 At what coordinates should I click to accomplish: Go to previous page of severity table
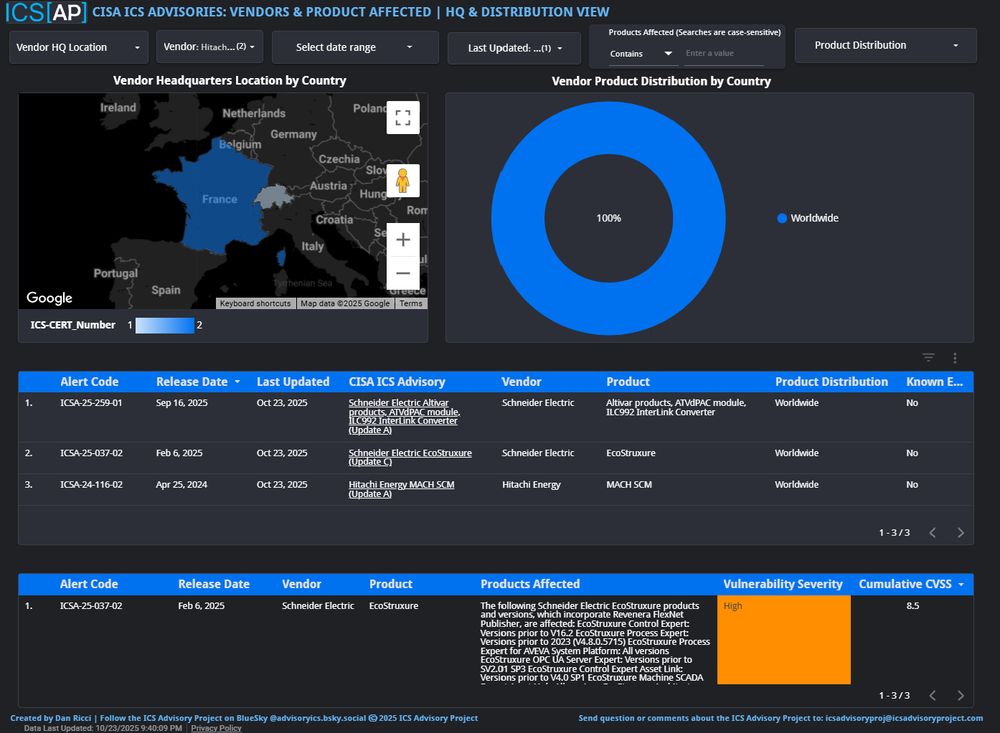point(932,695)
